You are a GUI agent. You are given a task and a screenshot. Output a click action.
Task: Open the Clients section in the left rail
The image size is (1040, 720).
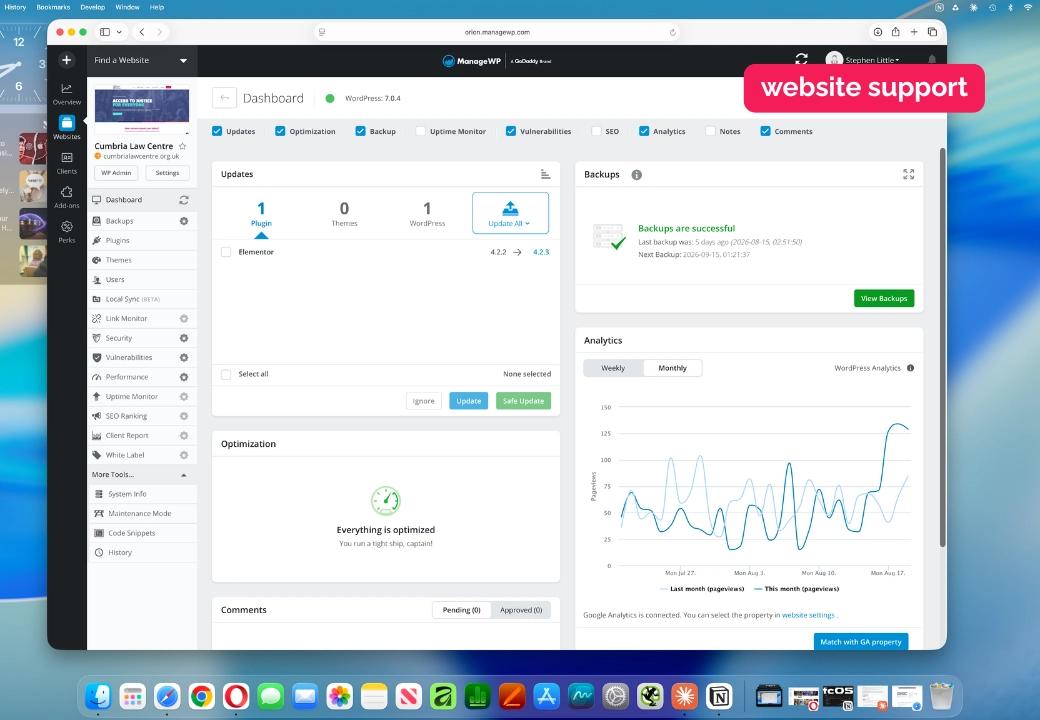coord(66,163)
